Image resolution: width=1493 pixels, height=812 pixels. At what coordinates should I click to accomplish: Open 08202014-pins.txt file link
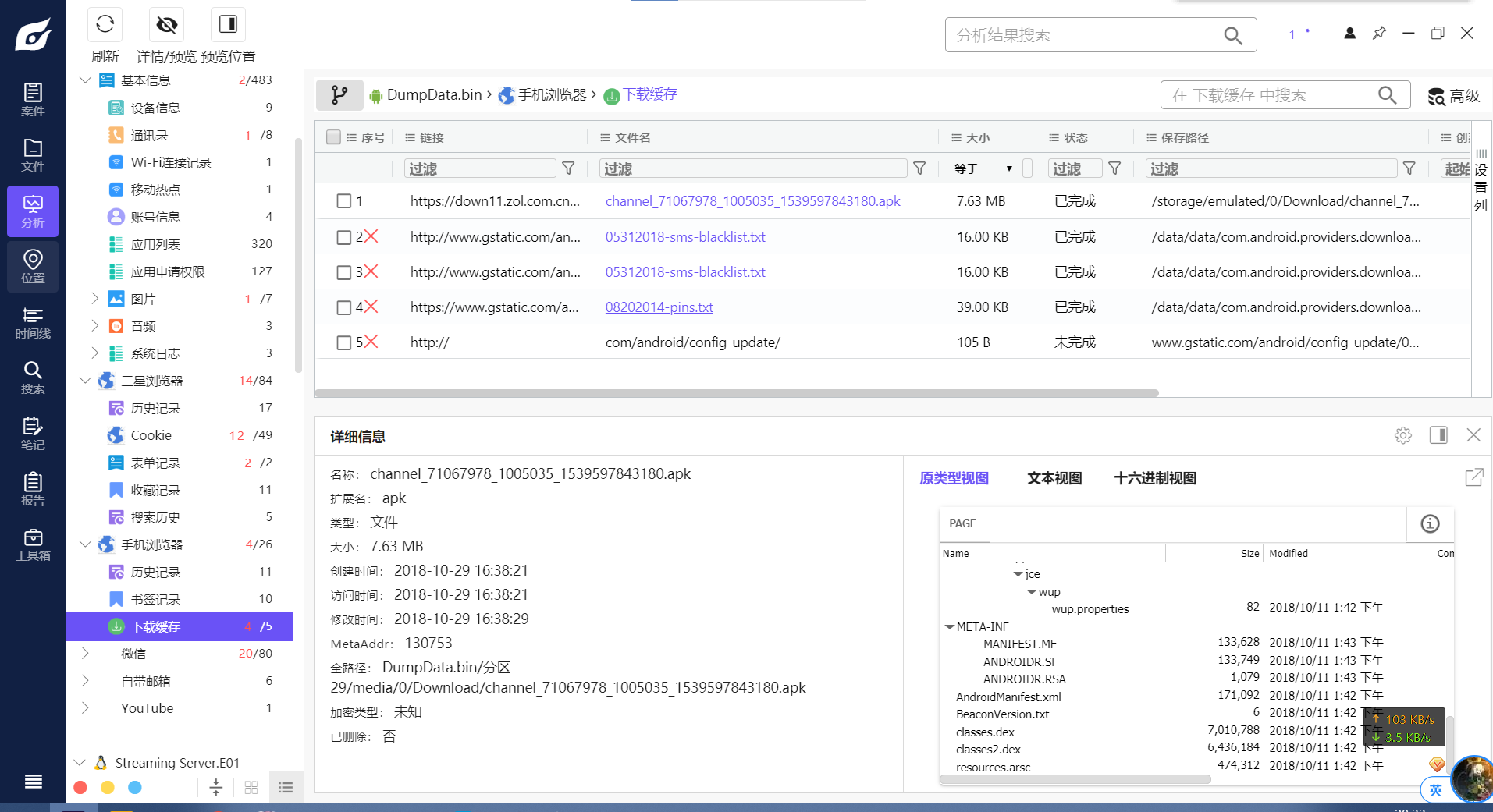(659, 307)
